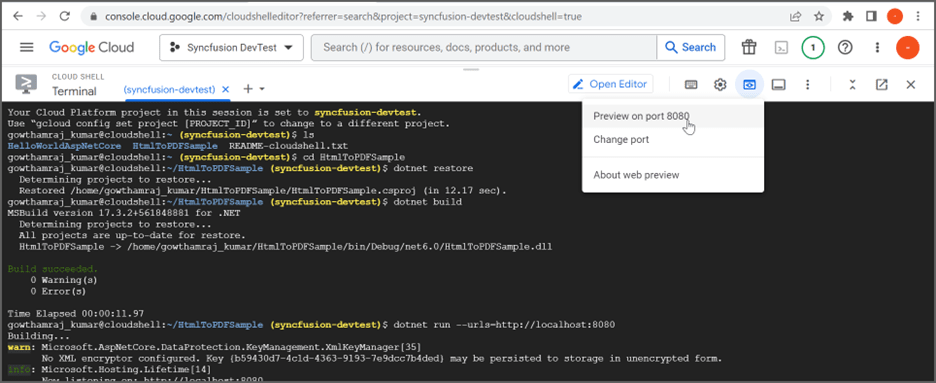
Task: Click the Cloud Shell terminal logo icon
Action: pyautogui.click(x=26, y=84)
